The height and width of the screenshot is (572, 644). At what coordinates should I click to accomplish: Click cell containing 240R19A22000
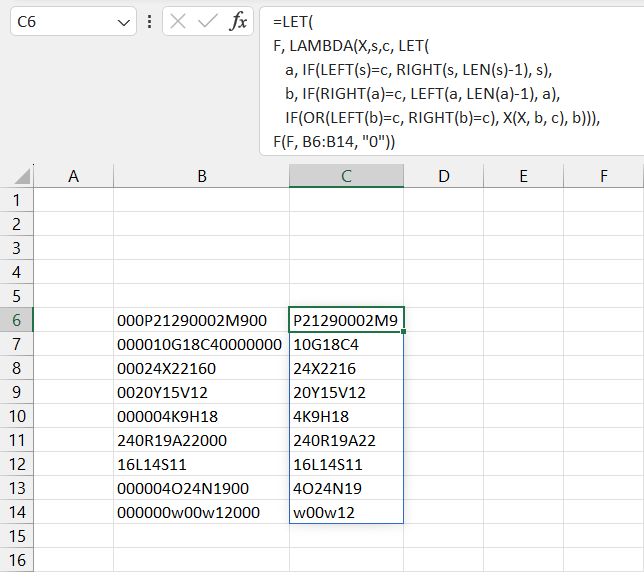pos(202,440)
